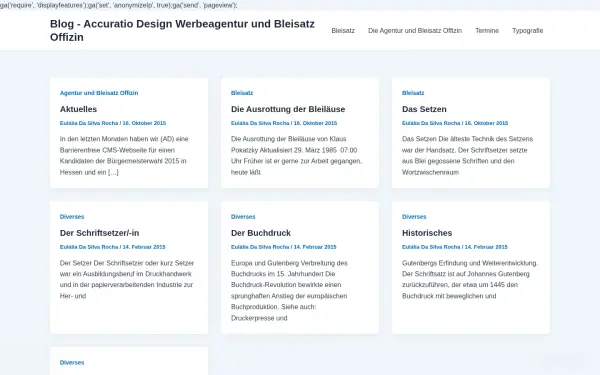Select Bleisatz category above Die Ausrottung
Image resolution: width=600 pixels, height=375 pixels.
click(242, 93)
